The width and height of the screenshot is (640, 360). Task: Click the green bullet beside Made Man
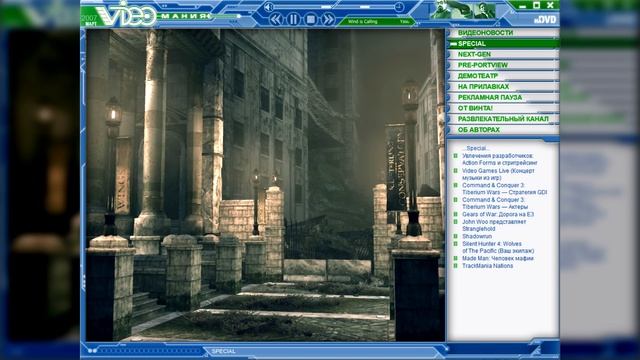click(x=456, y=258)
